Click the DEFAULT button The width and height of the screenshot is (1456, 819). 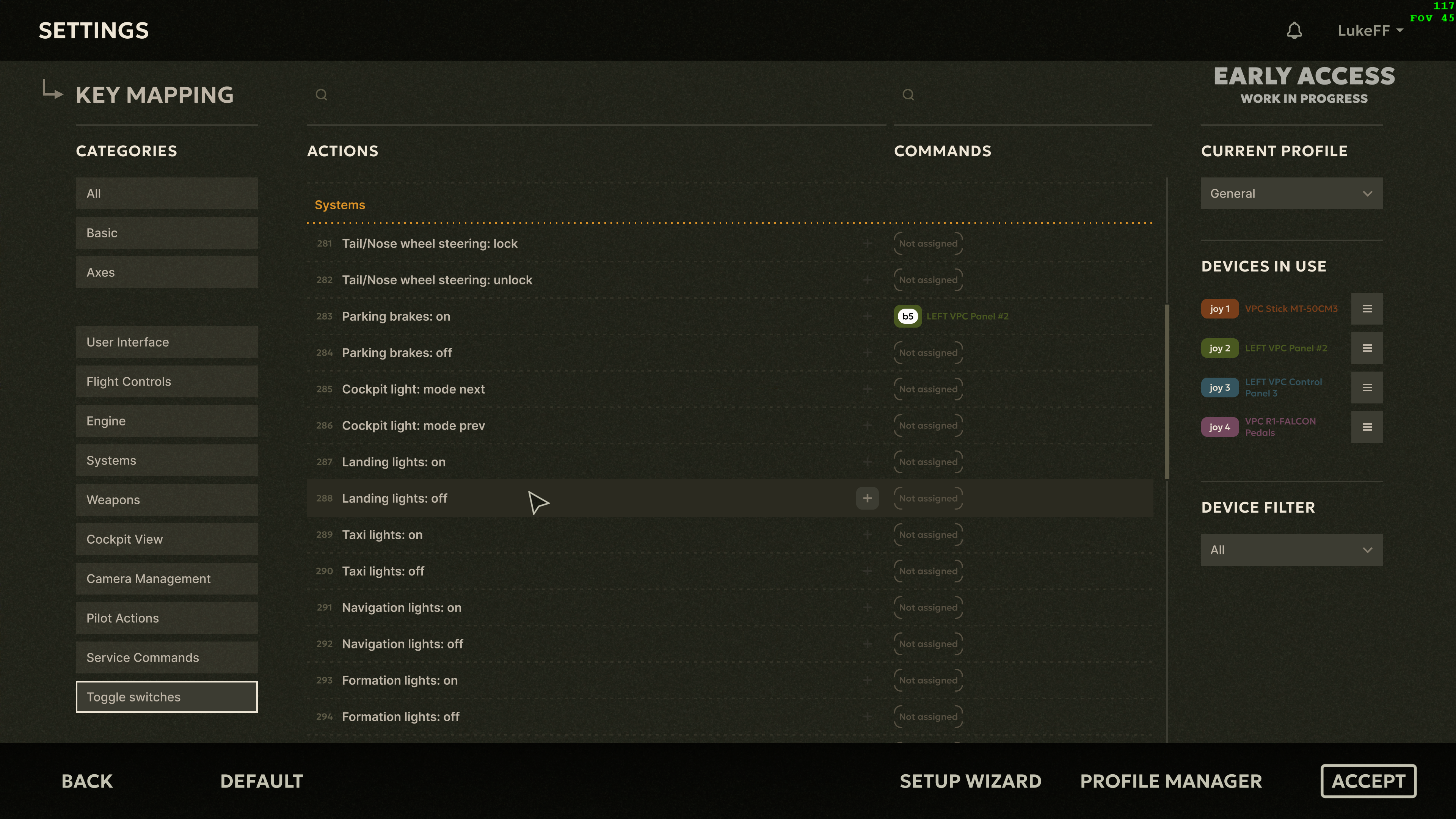click(x=262, y=781)
